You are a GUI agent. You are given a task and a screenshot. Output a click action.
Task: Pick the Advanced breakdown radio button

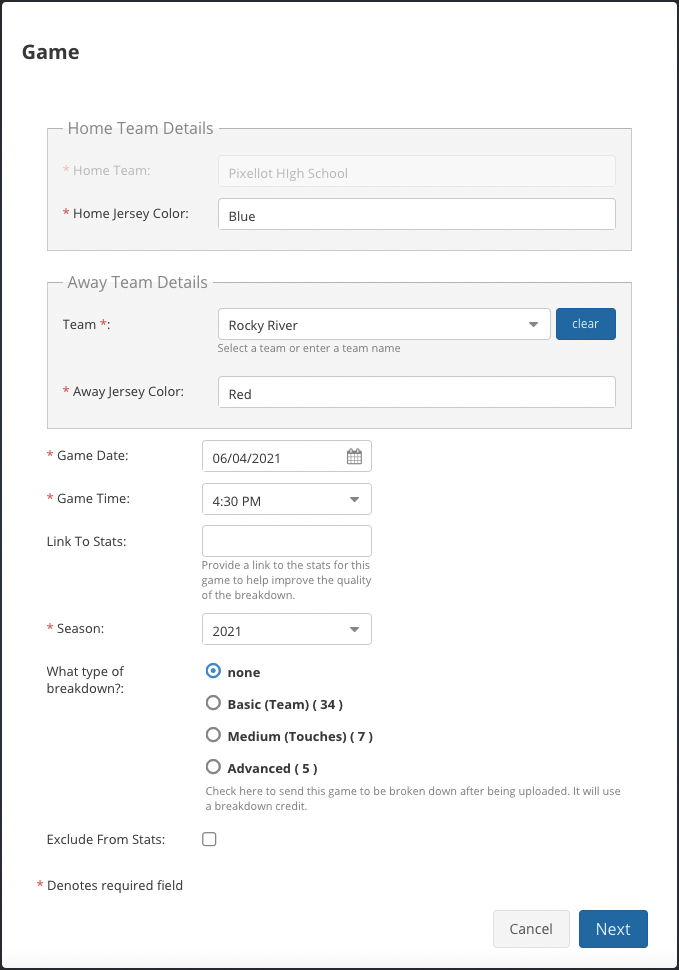(x=213, y=767)
